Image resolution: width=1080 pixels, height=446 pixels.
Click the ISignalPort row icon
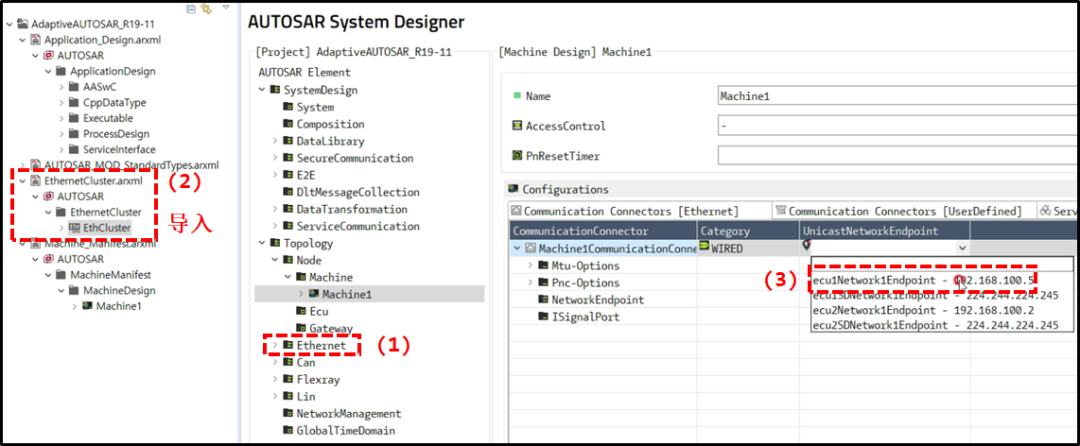point(543,317)
